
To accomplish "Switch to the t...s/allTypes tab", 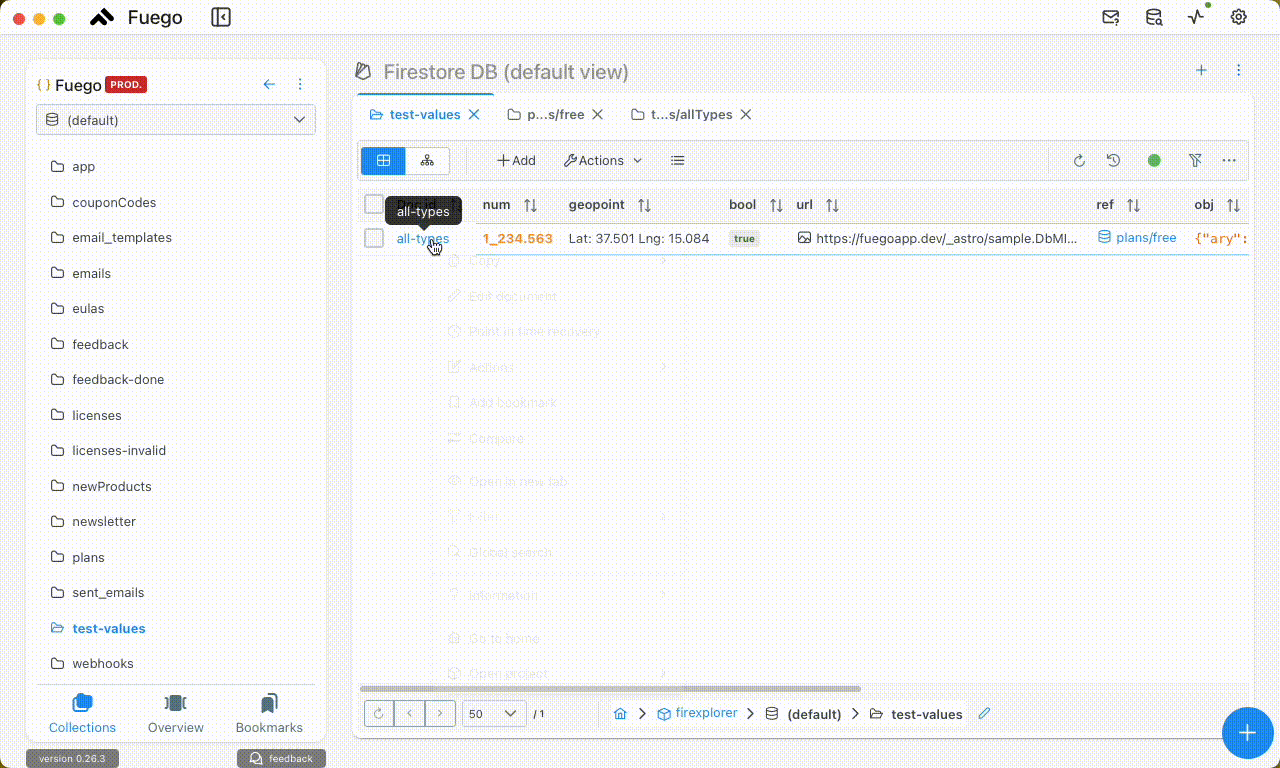I will coord(682,114).
